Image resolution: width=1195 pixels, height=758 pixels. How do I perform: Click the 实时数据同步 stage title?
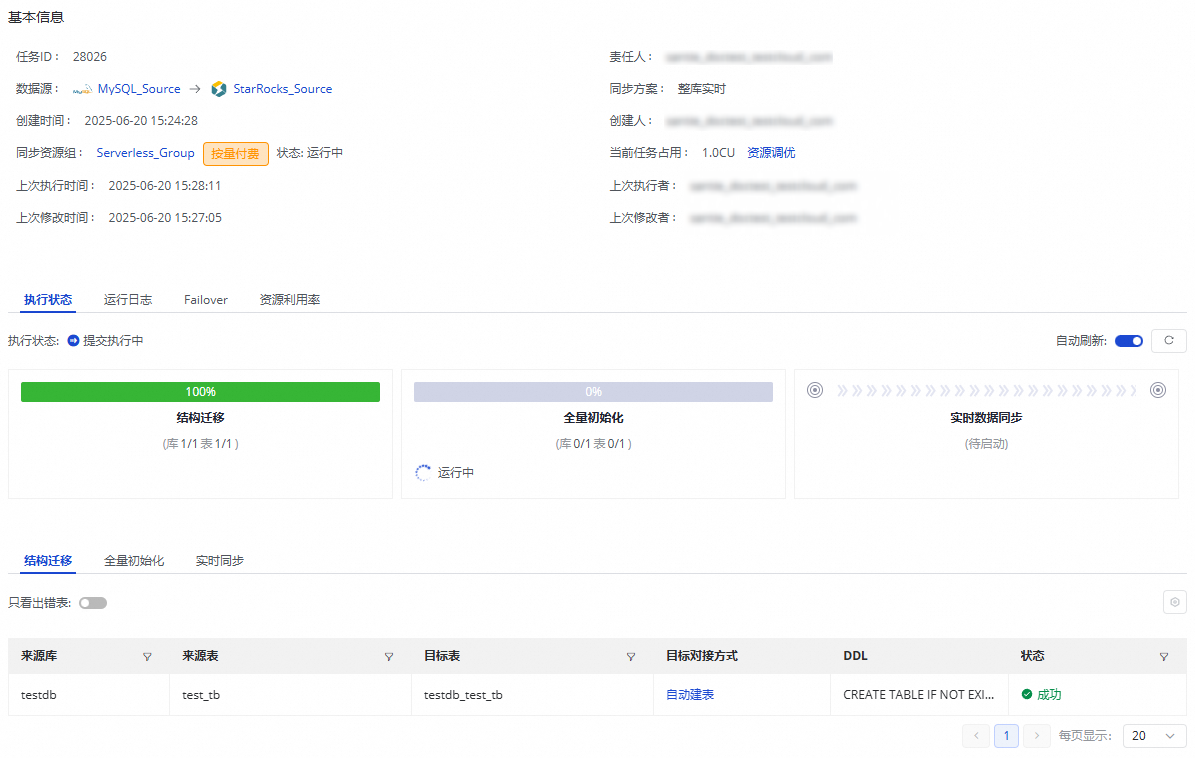point(986,417)
